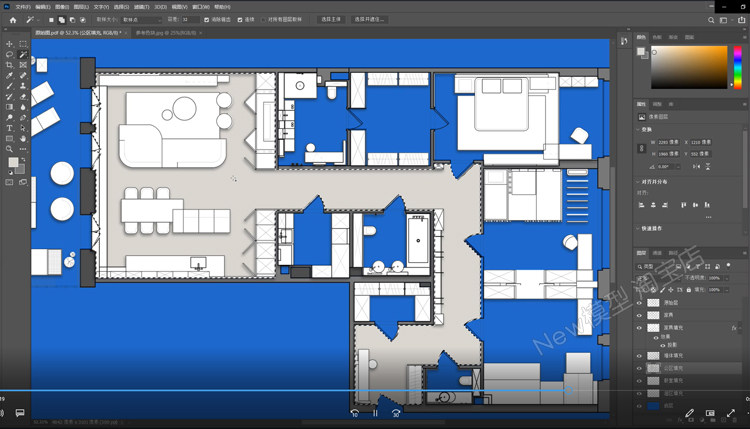Select the Zoom tool
Image resolution: width=750 pixels, height=429 pixels.
[x=10, y=149]
